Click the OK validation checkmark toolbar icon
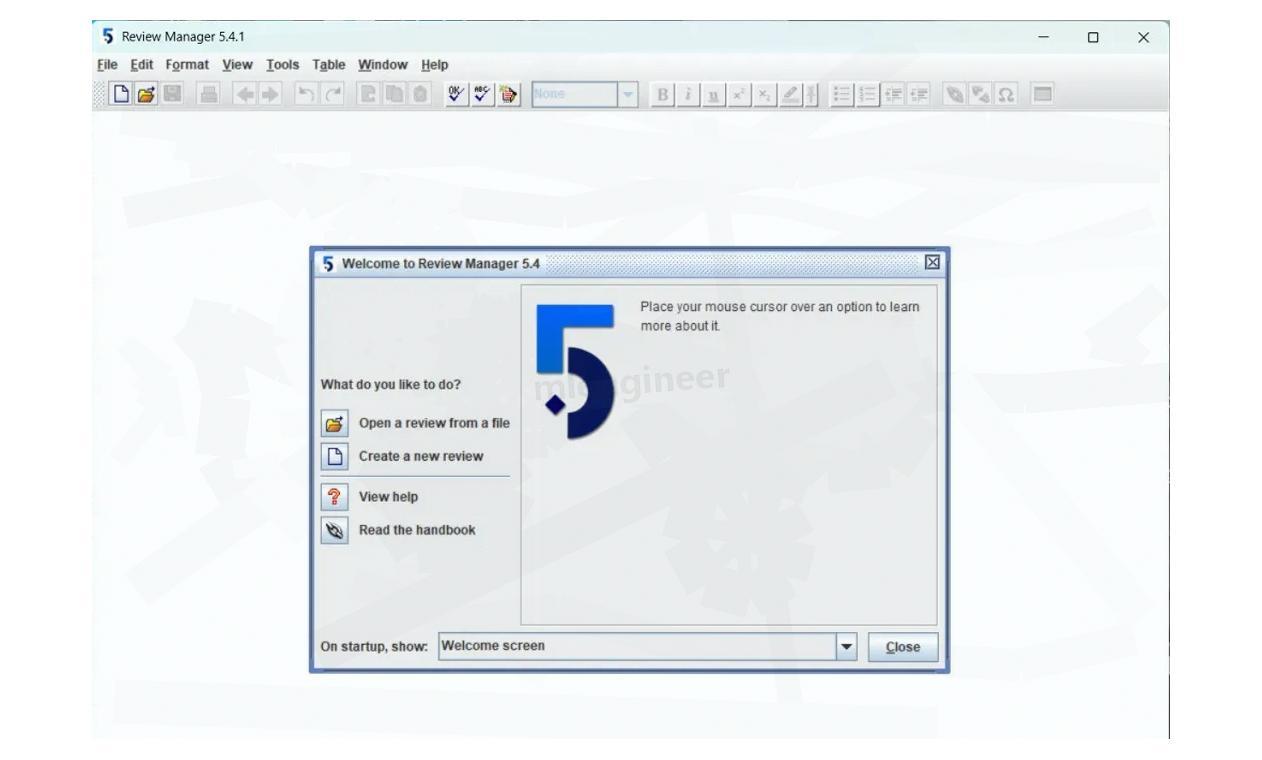Image resolution: width=1262 pixels, height=760 pixels. pos(455,94)
